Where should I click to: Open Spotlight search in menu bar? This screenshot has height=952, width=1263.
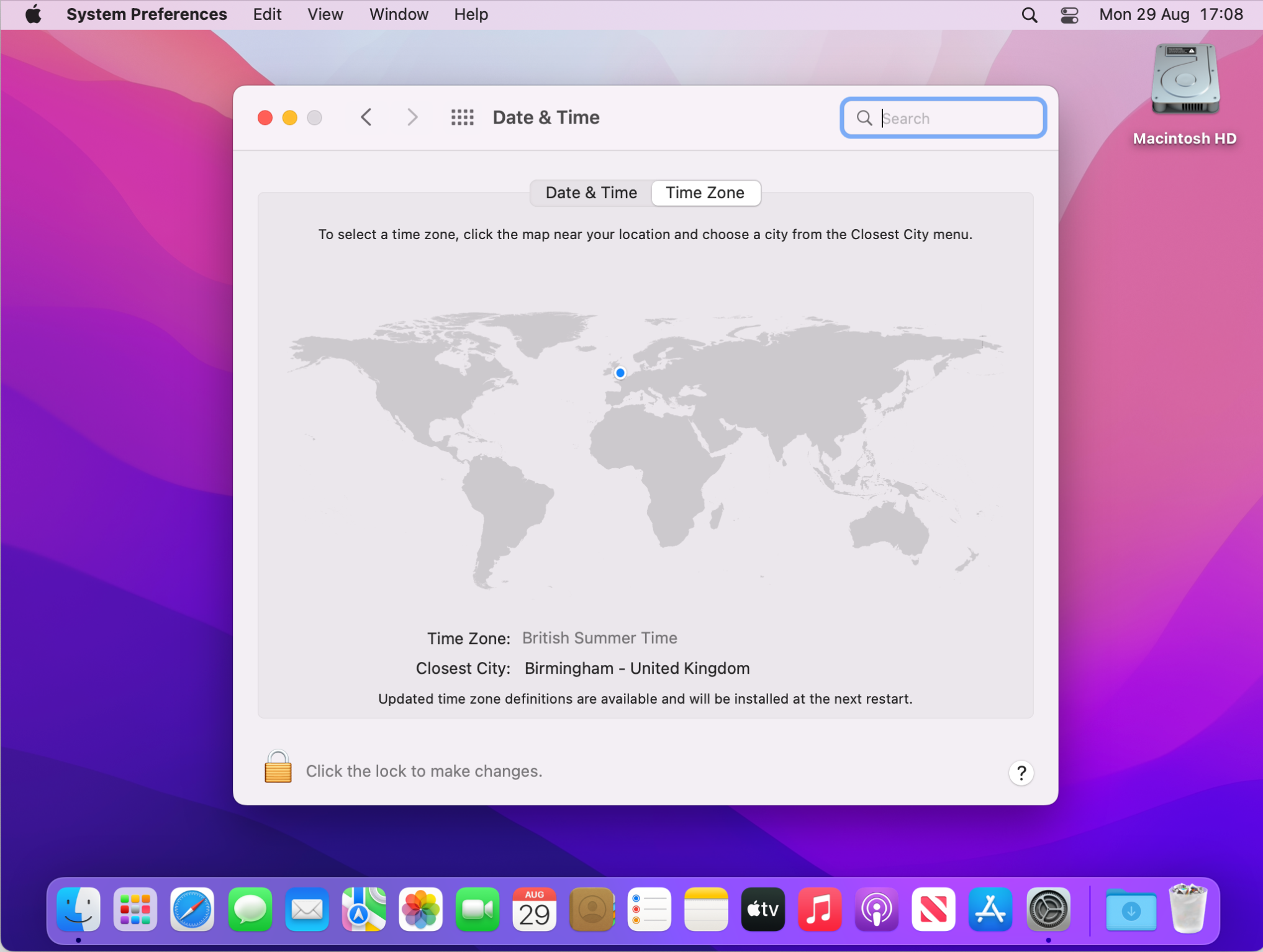click(1029, 14)
